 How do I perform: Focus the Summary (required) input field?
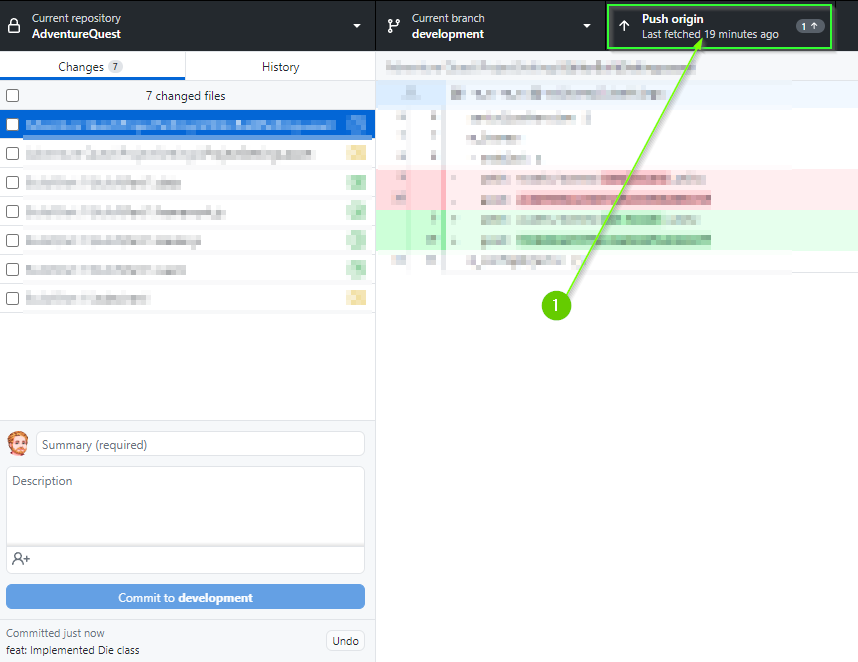200,444
